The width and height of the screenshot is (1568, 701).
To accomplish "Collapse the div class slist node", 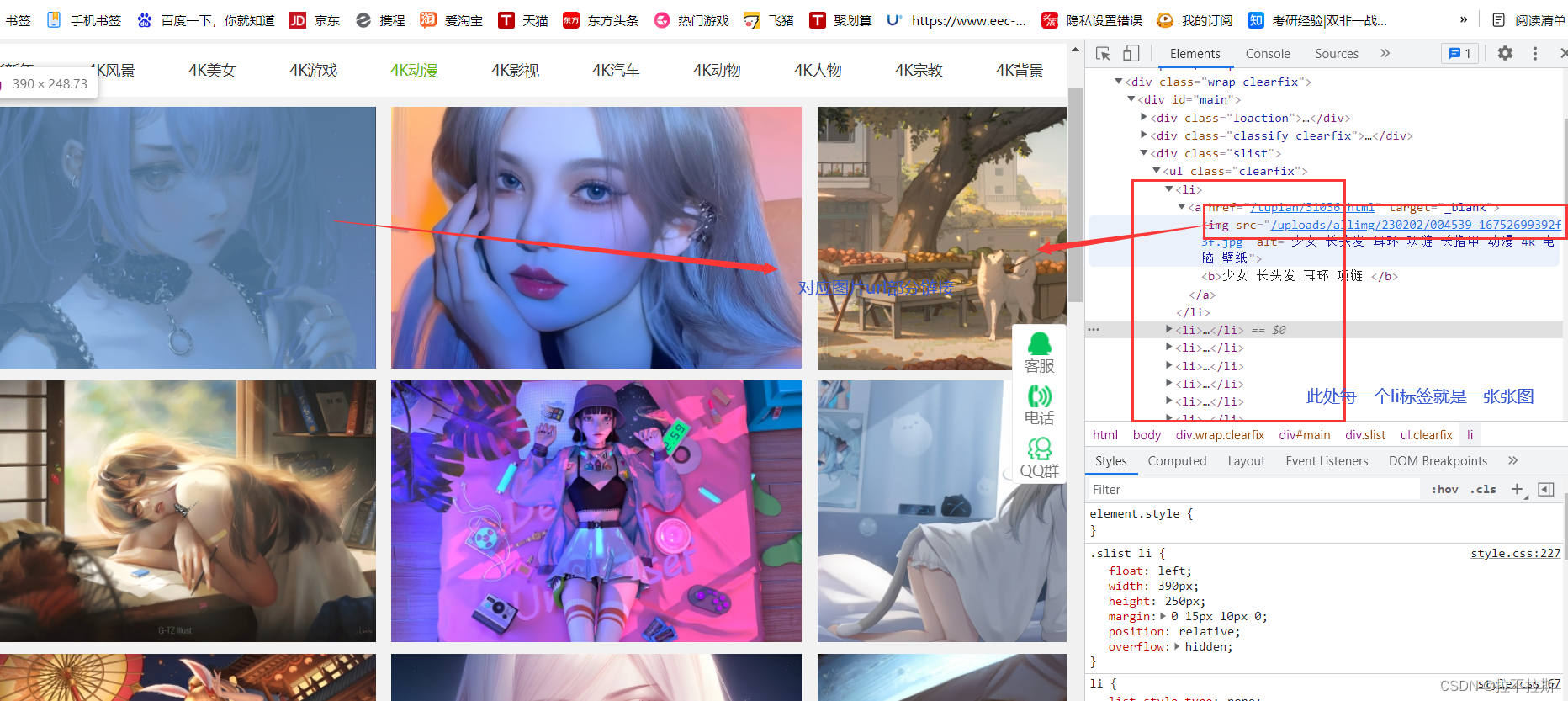I will [1144, 153].
